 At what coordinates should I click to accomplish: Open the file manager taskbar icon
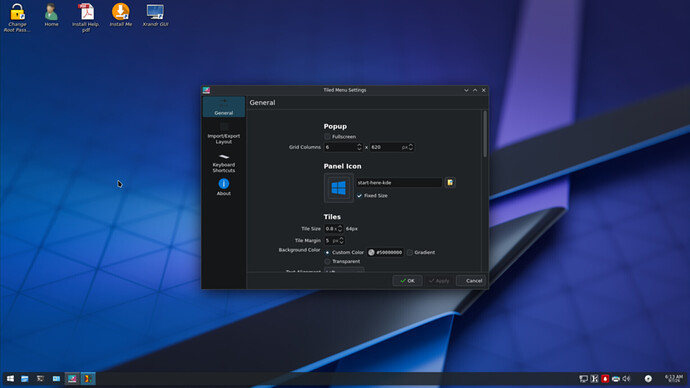[x=25, y=379]
